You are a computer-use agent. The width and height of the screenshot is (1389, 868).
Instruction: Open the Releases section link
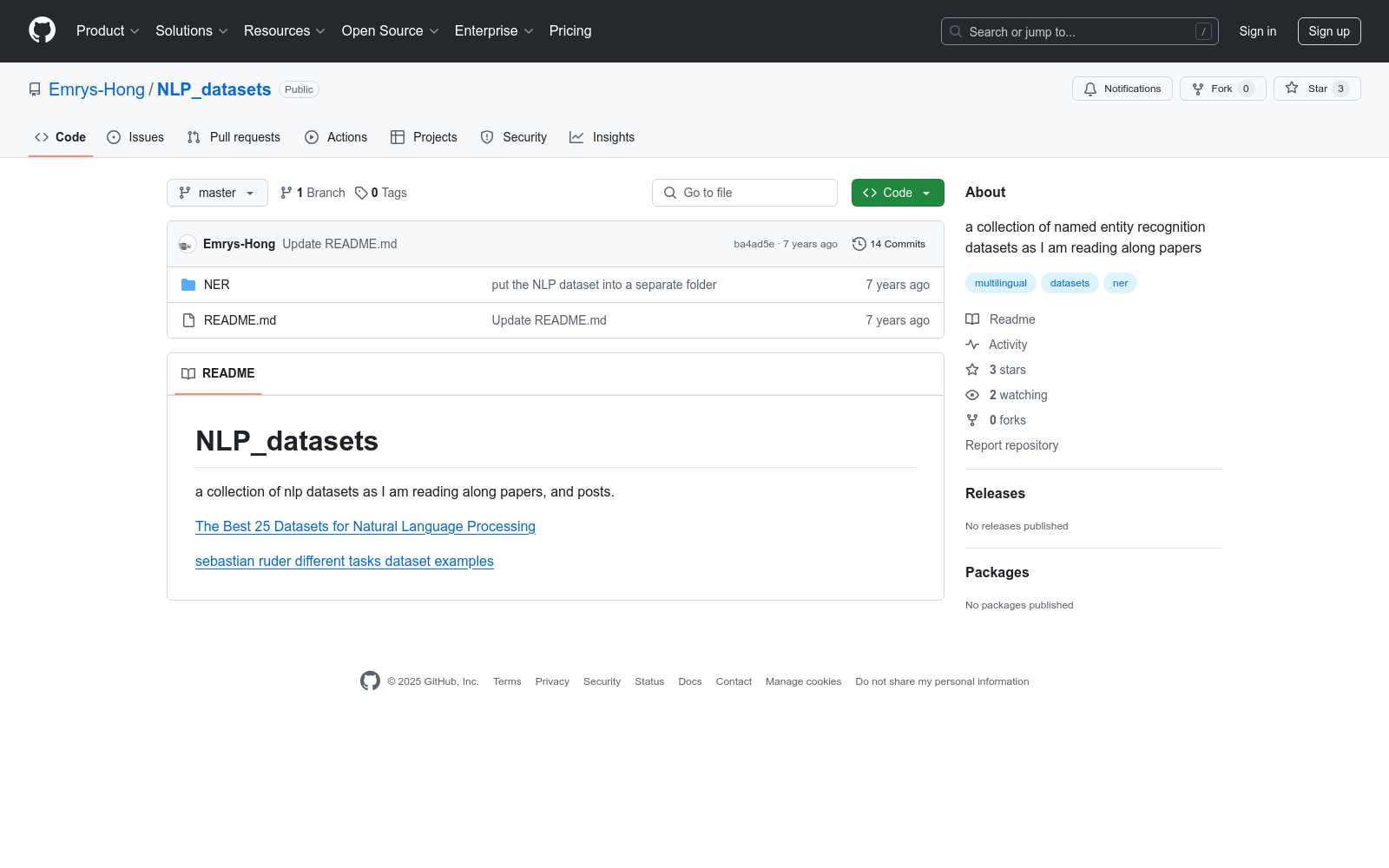995,494
